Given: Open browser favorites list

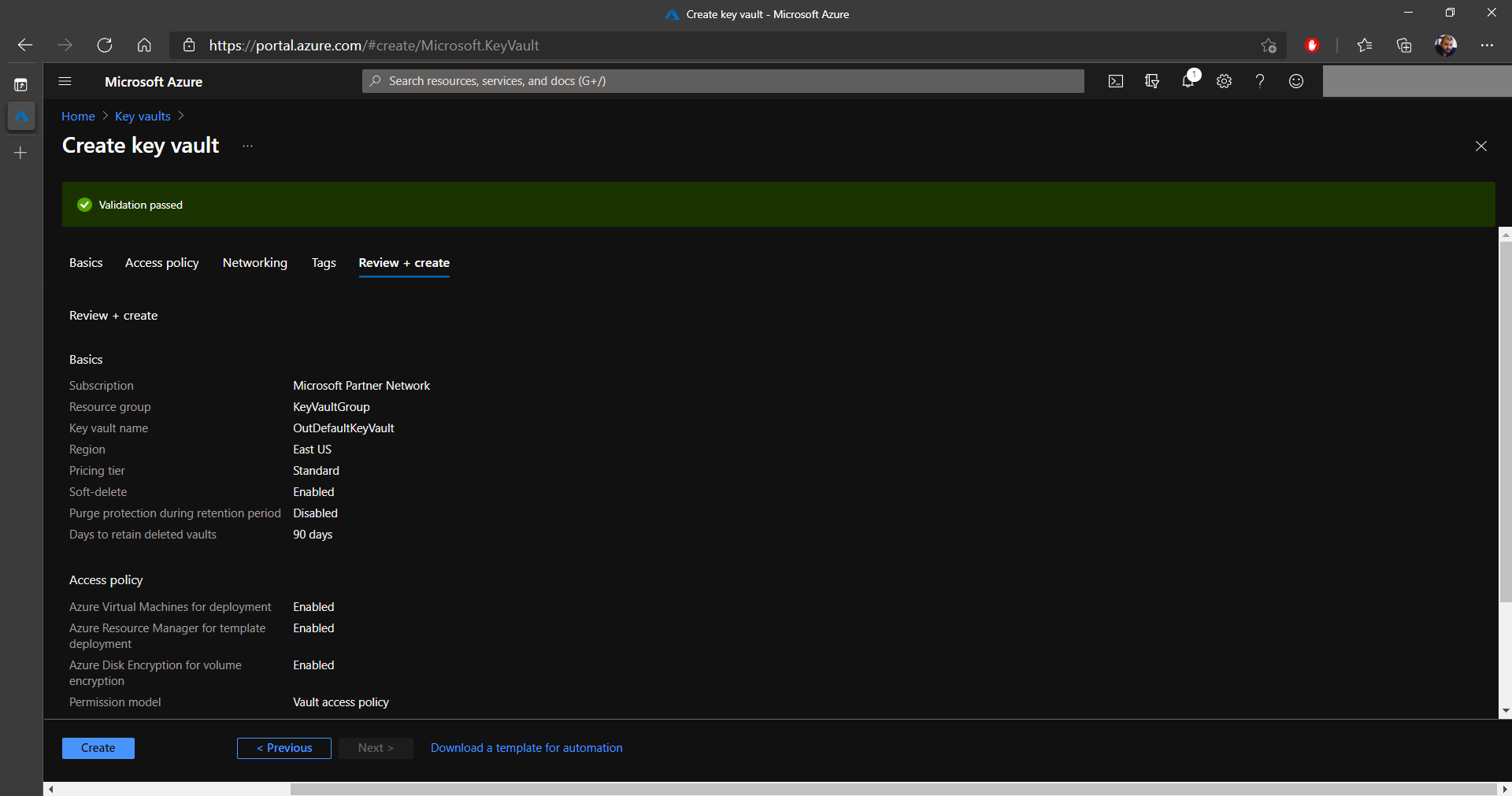Looking at the screenshot, I should pos(1365,46).
